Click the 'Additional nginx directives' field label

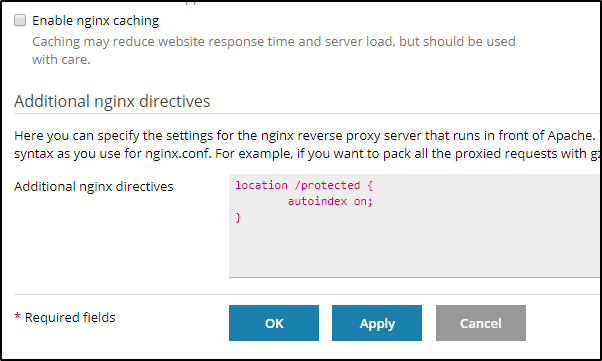pos(94,187)
